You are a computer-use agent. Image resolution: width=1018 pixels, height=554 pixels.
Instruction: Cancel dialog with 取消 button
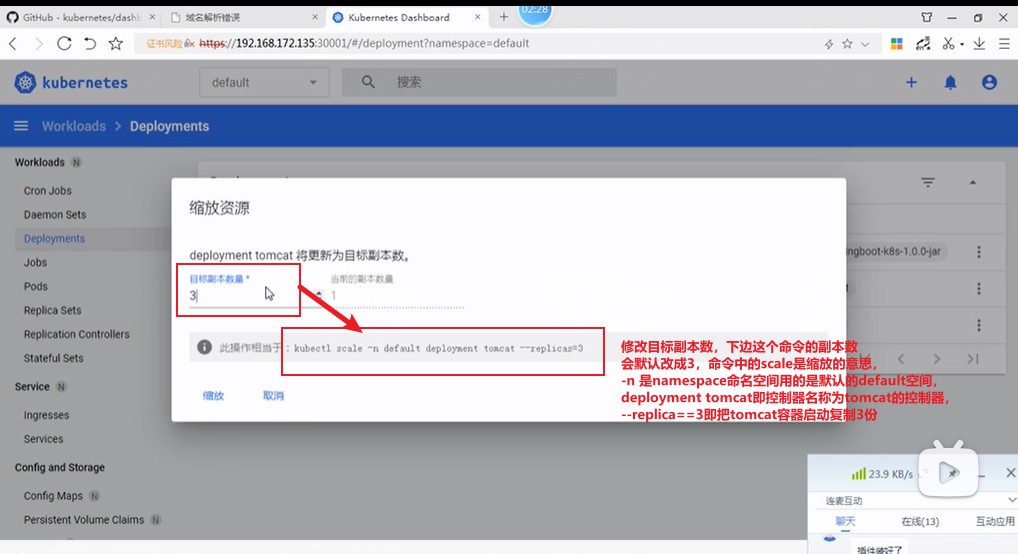(x=273, y=396)
